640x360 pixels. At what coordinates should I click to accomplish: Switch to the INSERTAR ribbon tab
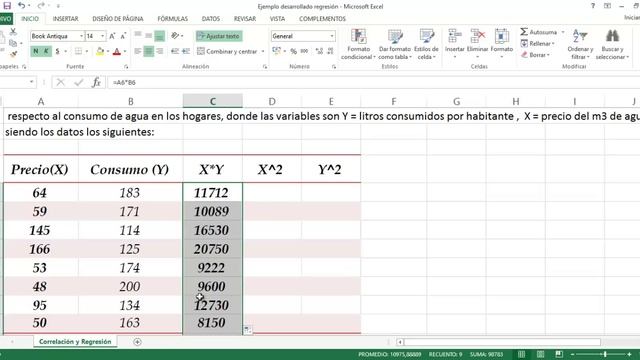65,19
